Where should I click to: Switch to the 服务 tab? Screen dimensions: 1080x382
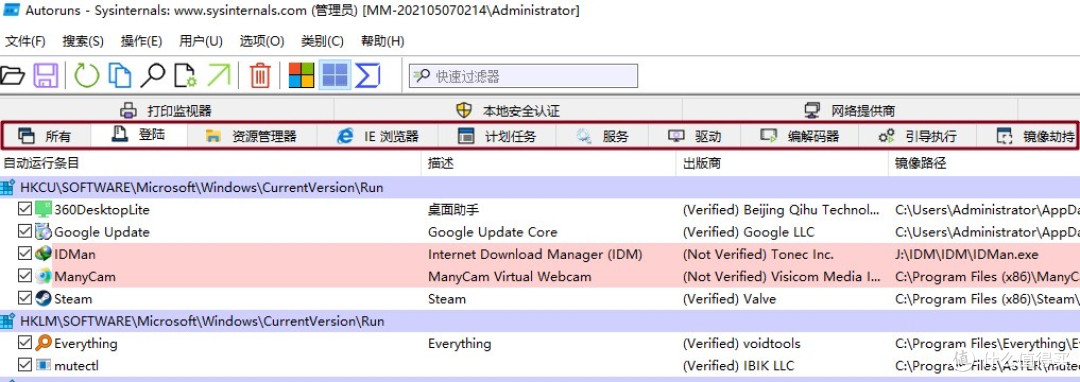pyautogui.click(x=602, y=136)
